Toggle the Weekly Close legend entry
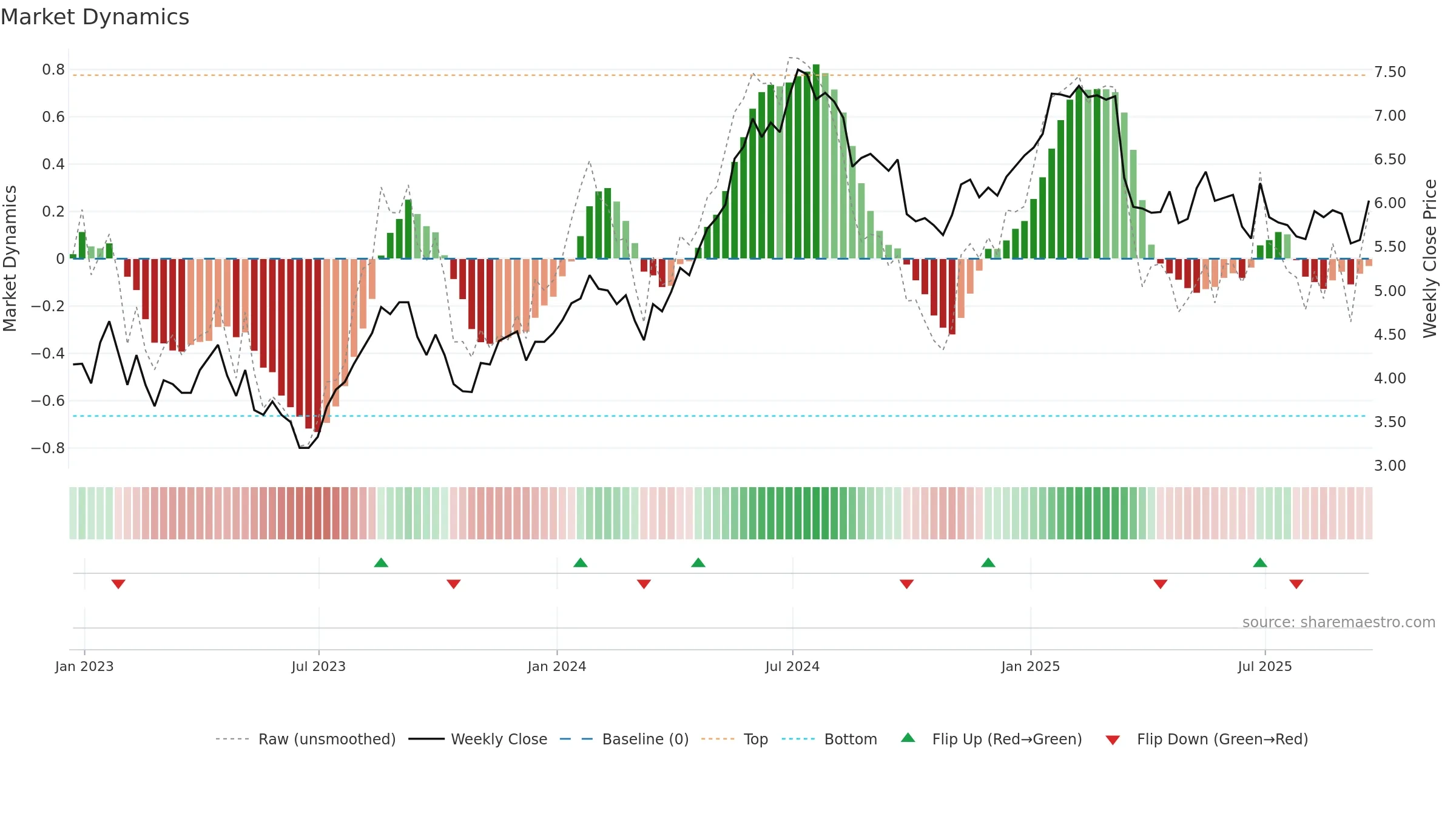Image resolution: width=1456 pixels, height=819 pixels. tap(478, 739)
